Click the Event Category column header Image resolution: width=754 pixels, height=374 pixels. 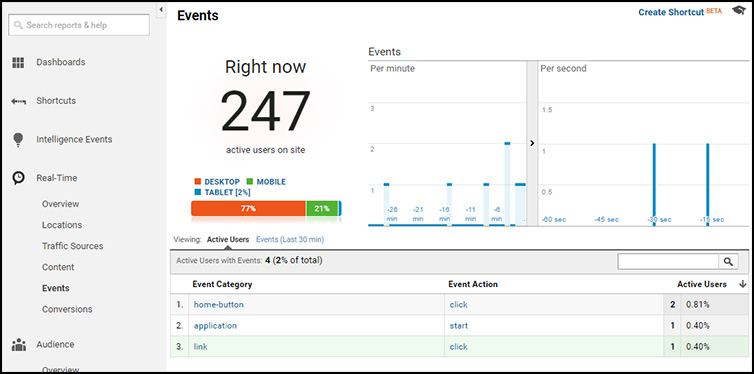[x=222, y=284]
